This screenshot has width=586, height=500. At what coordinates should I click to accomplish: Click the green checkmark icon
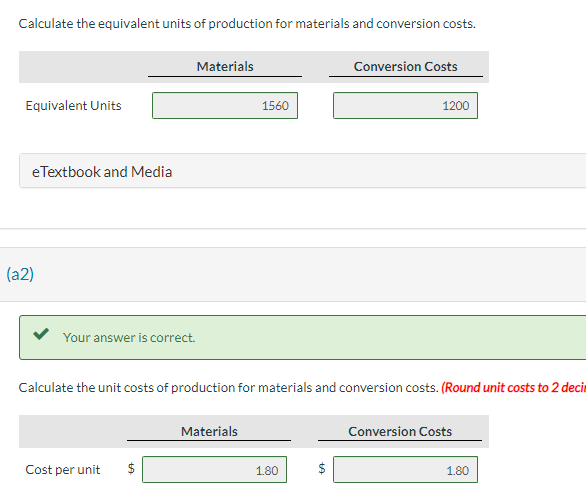[41, 334]
